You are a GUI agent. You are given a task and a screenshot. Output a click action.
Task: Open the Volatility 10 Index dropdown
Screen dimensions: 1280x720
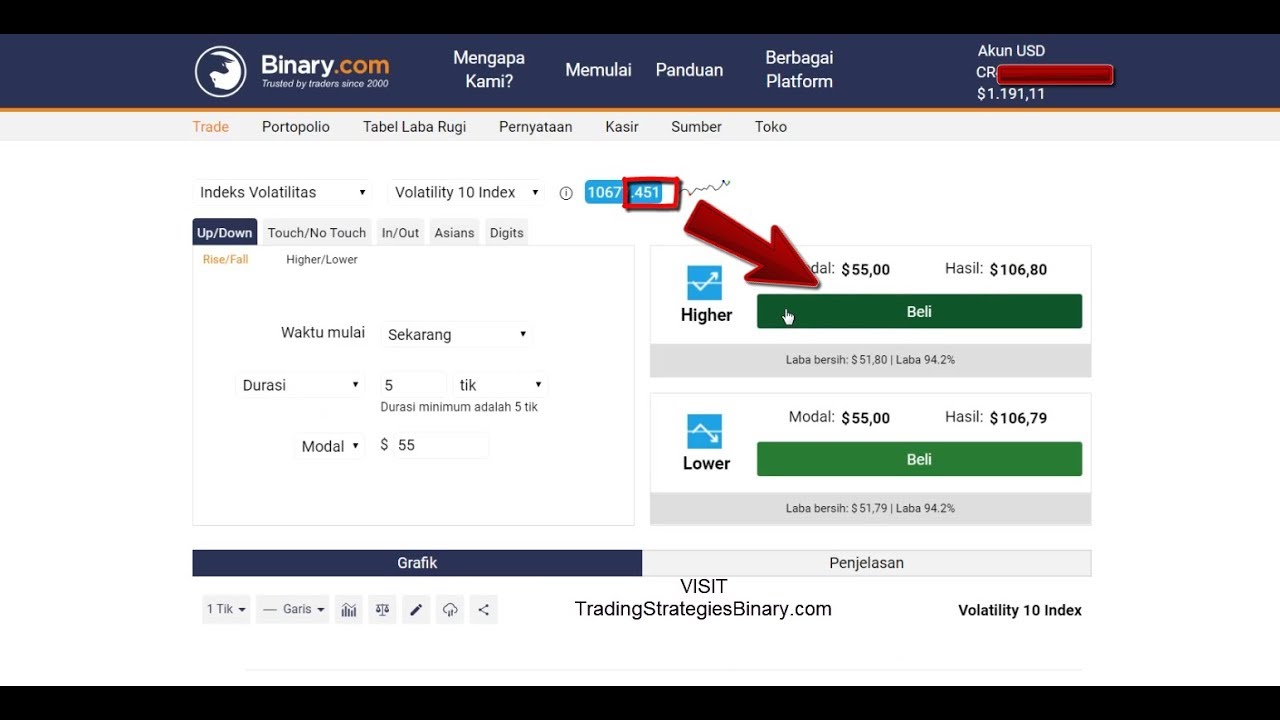coord(466,192)
